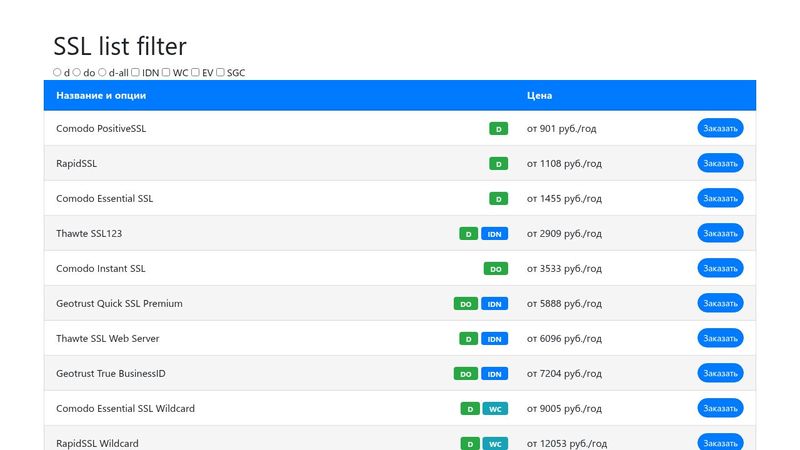Click Заказать for Thawte SSL123

[x=720, y=233]
